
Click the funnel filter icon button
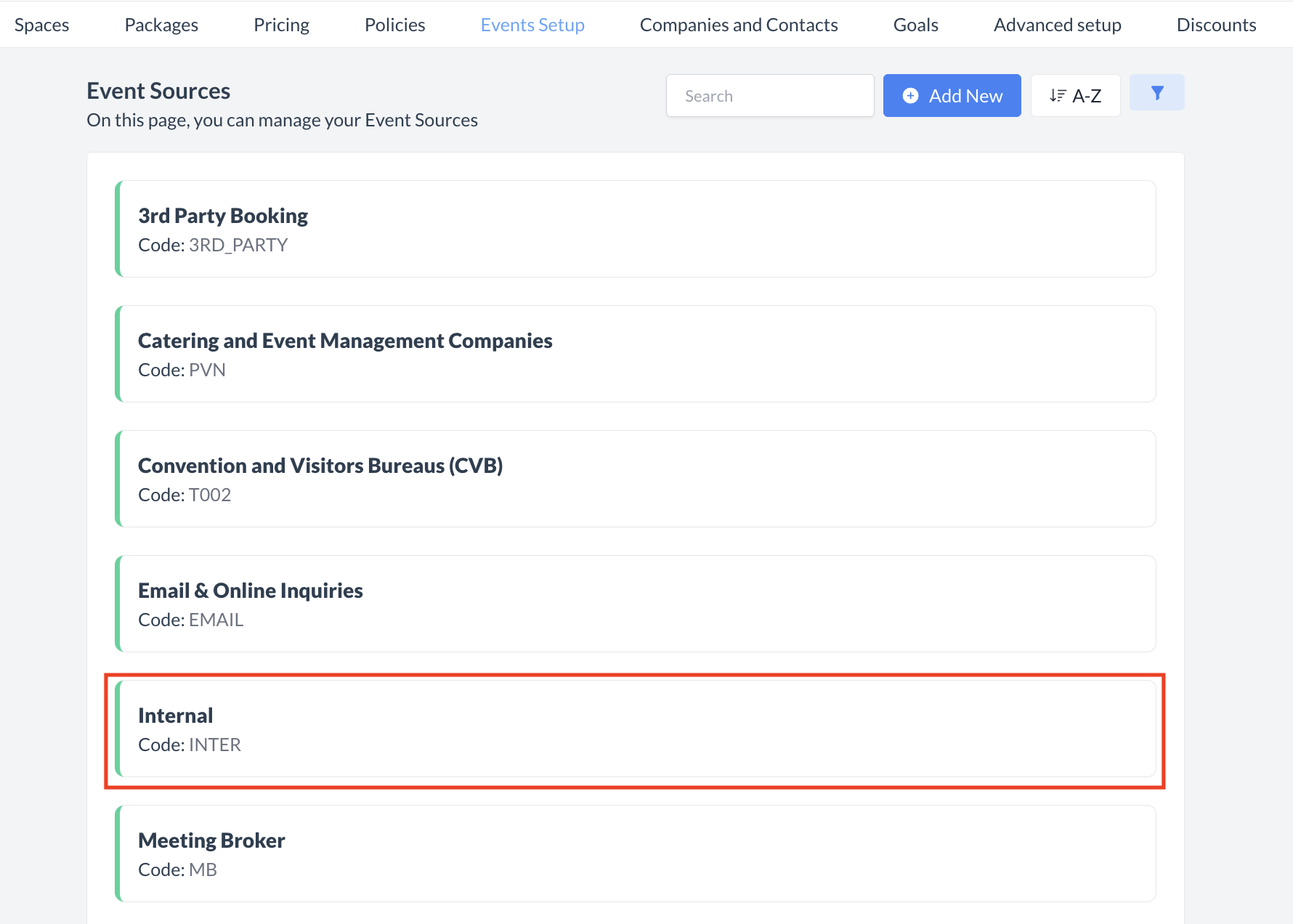(1156, 93)
